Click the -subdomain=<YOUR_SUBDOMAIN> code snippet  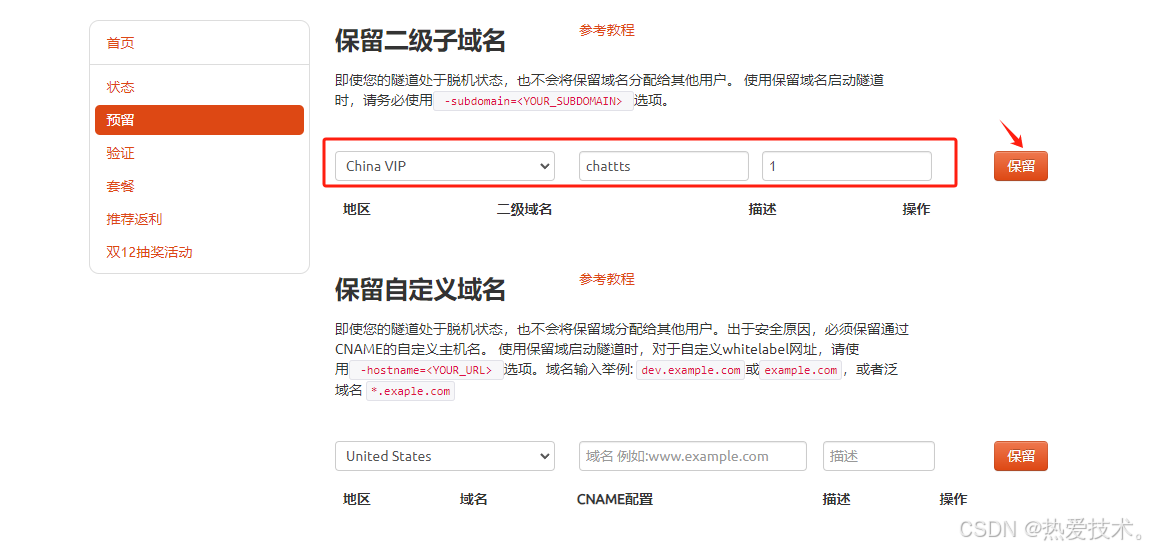(533, 101)
